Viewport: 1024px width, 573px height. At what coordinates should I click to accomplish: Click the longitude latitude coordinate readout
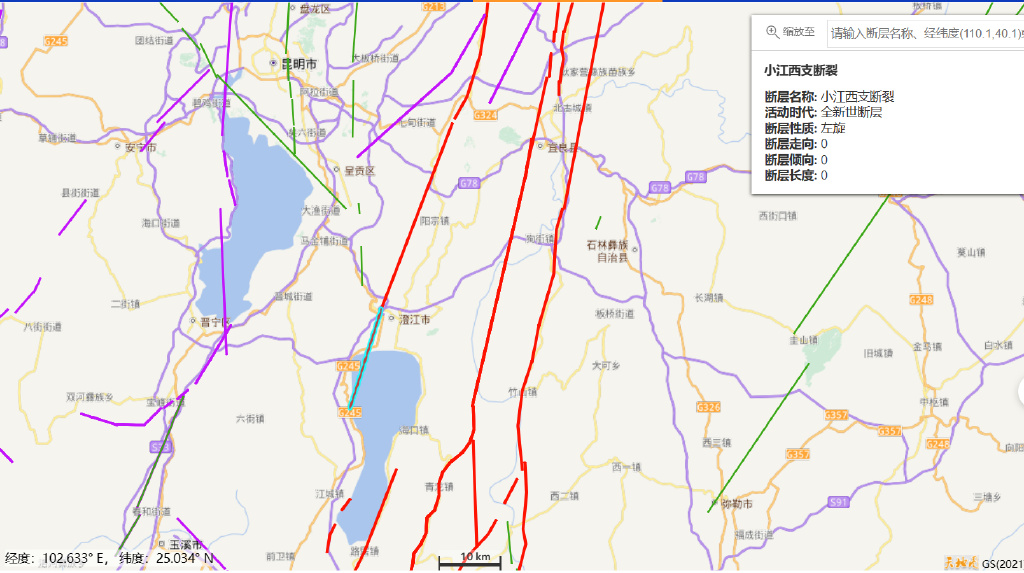click(x=110, y=559)
